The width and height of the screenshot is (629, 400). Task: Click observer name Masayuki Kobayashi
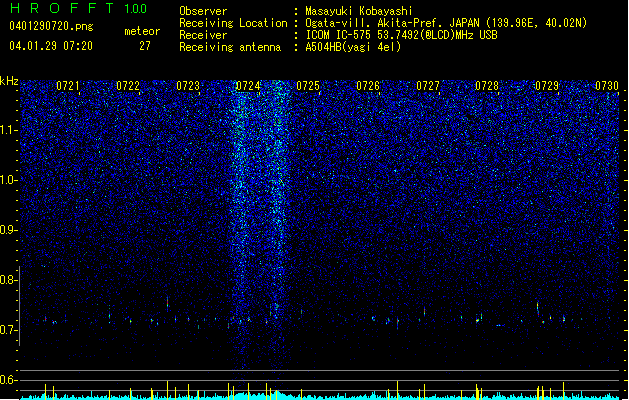click(x=359, y=11)
